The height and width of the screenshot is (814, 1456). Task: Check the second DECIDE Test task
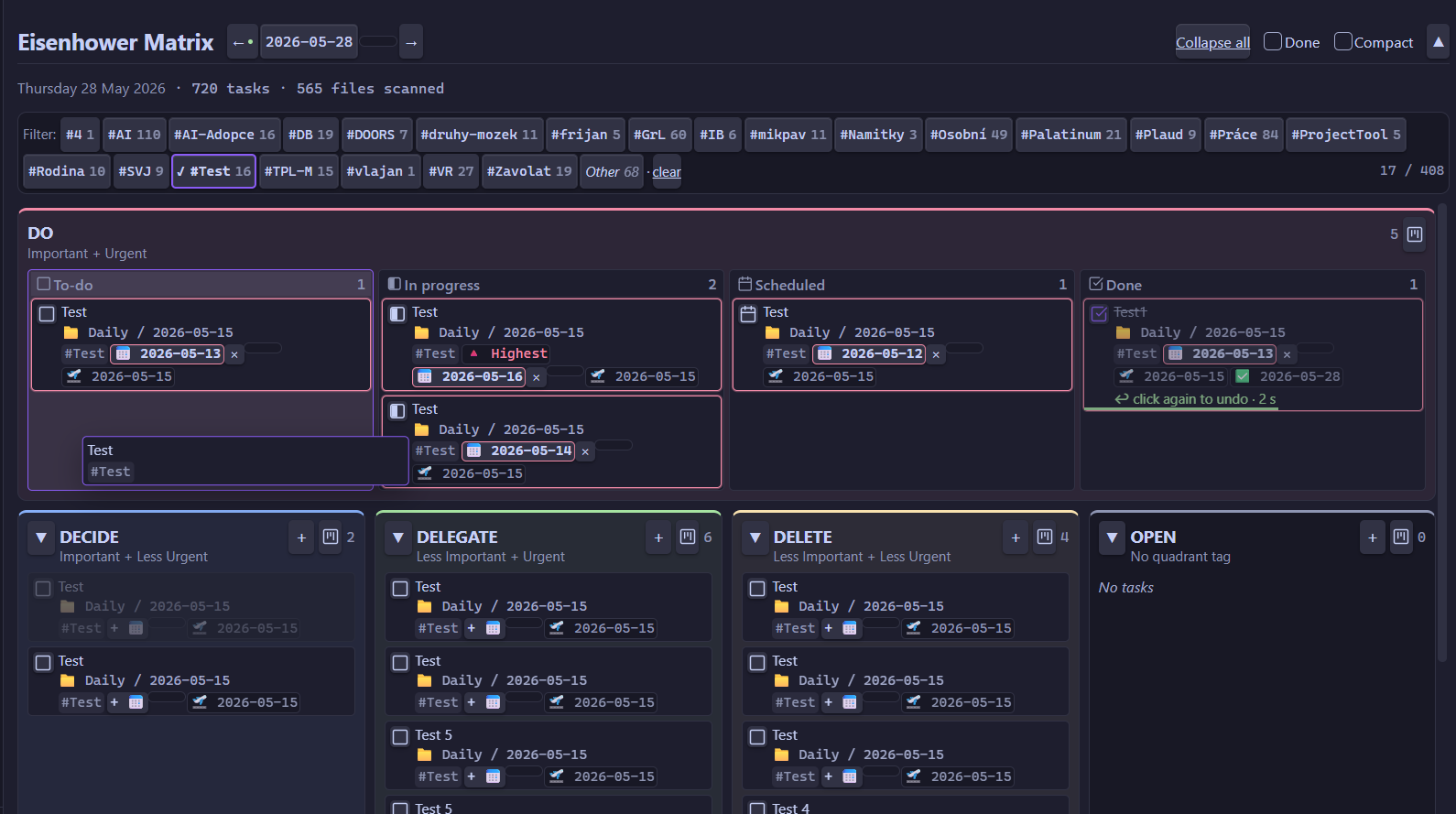pyautogui.click(x=43, y=663)
